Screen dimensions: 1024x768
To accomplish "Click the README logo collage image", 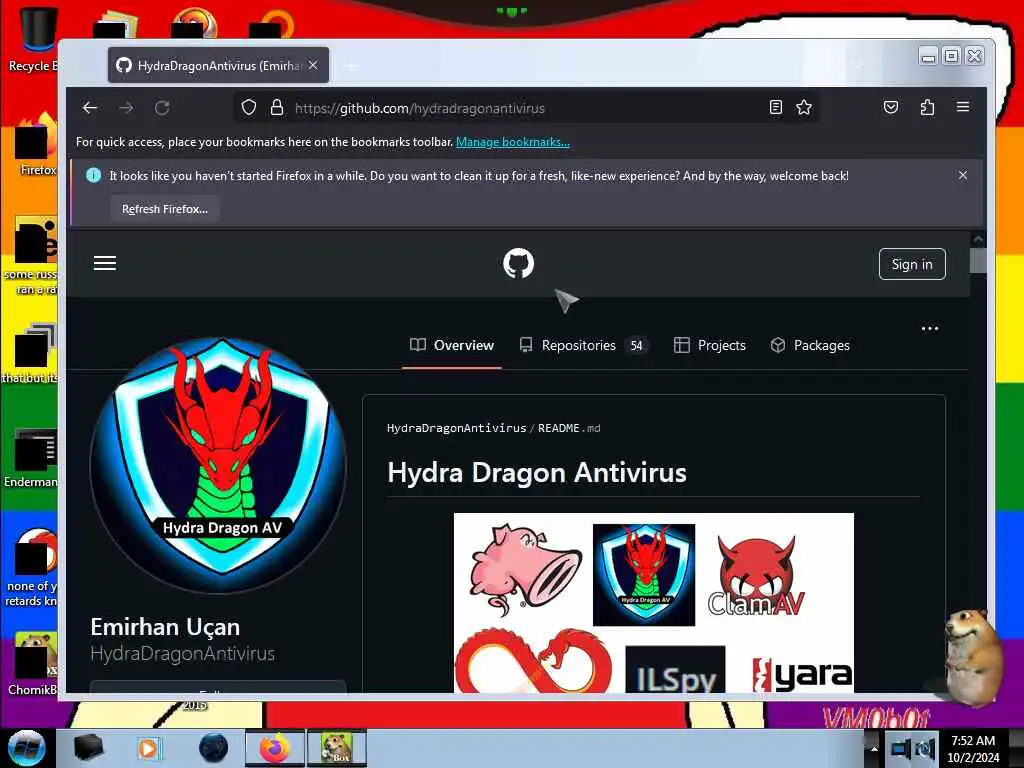I will click(x=654, y=603).
